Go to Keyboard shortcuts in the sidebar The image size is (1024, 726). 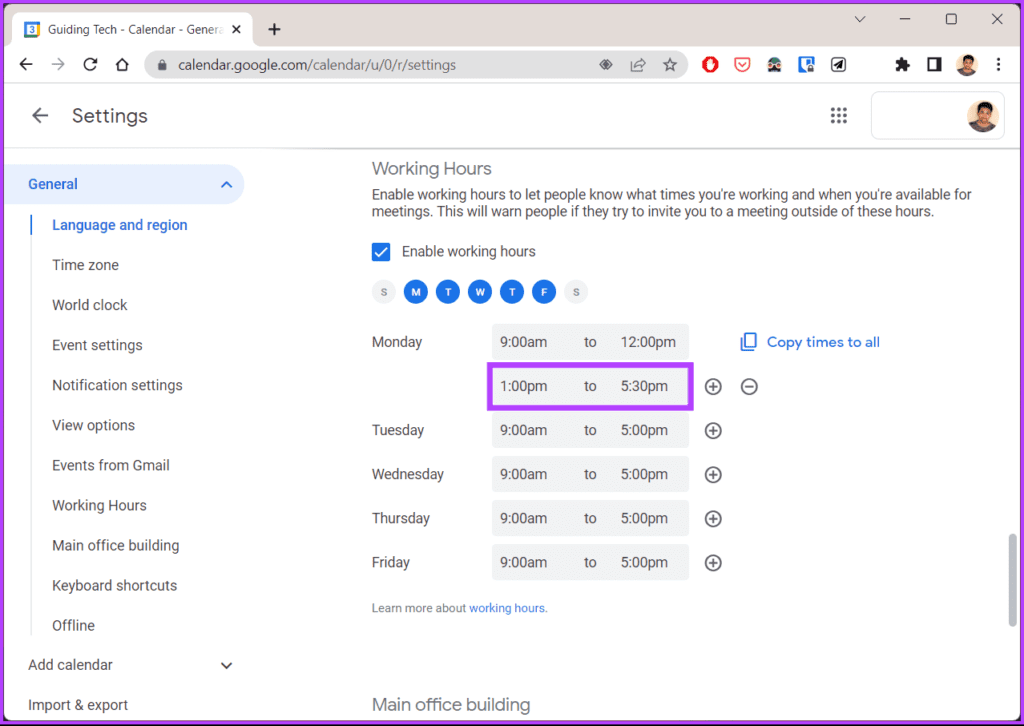[114, 586]
